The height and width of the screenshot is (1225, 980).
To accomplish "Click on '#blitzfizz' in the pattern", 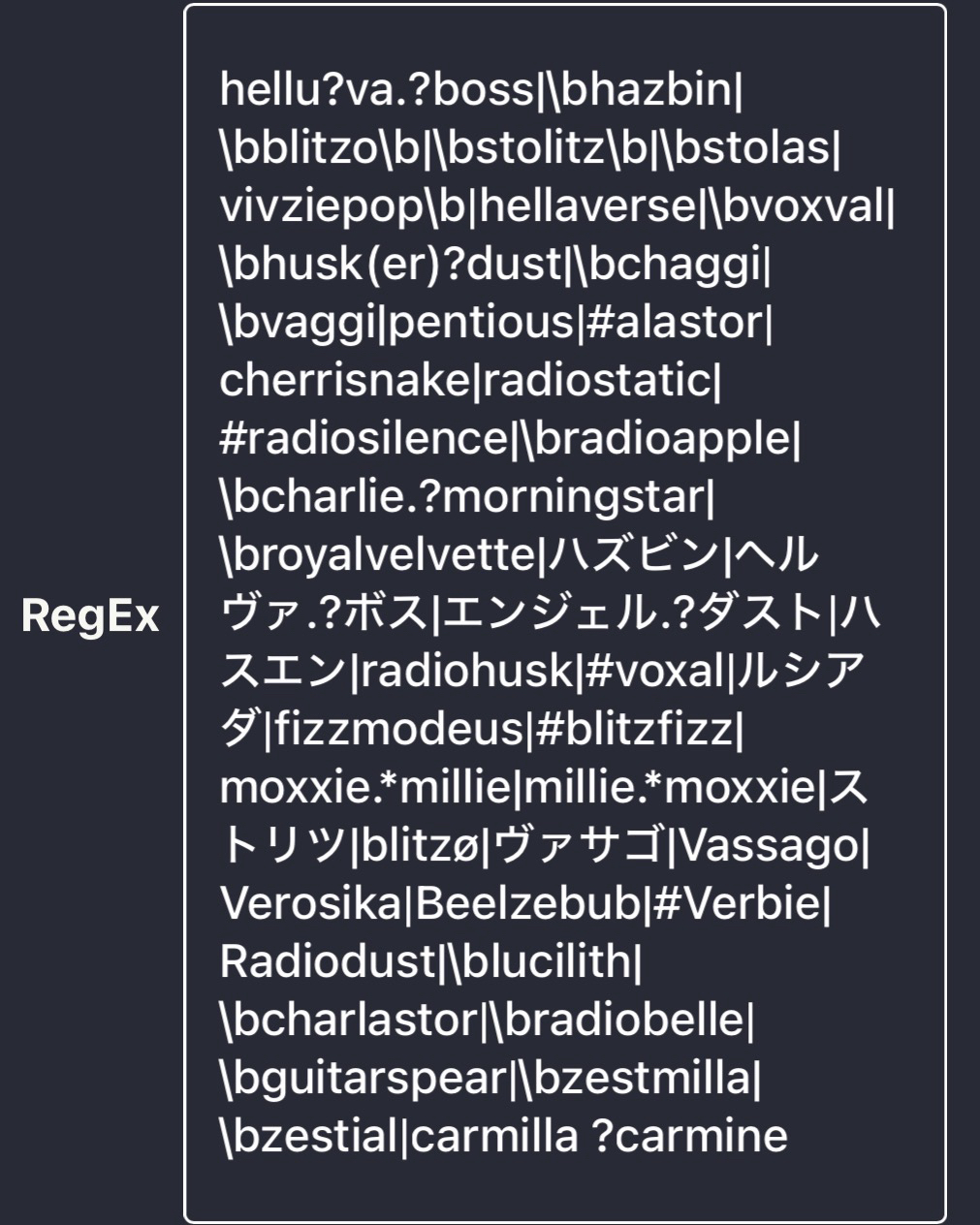I will coord(635,730).
